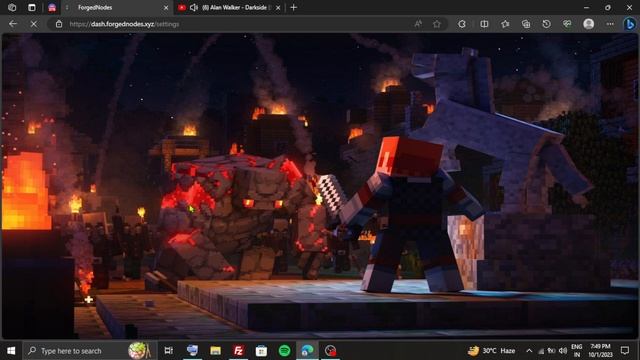This screenshot has width=640, height=360.
Task: Open the Browser essentials heart icon
Action: click(x=567, y=24)
